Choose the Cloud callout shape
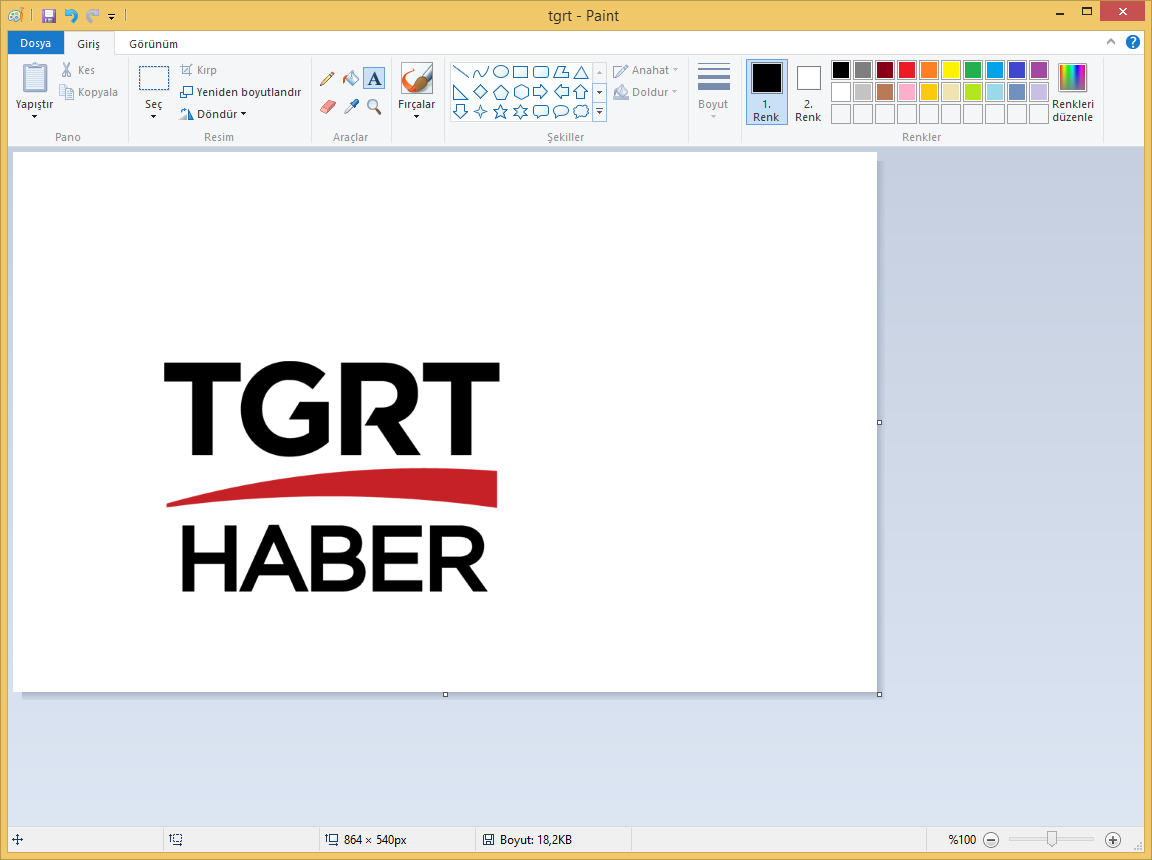This screenshot has height=860, width=1152. click(580, 112)
